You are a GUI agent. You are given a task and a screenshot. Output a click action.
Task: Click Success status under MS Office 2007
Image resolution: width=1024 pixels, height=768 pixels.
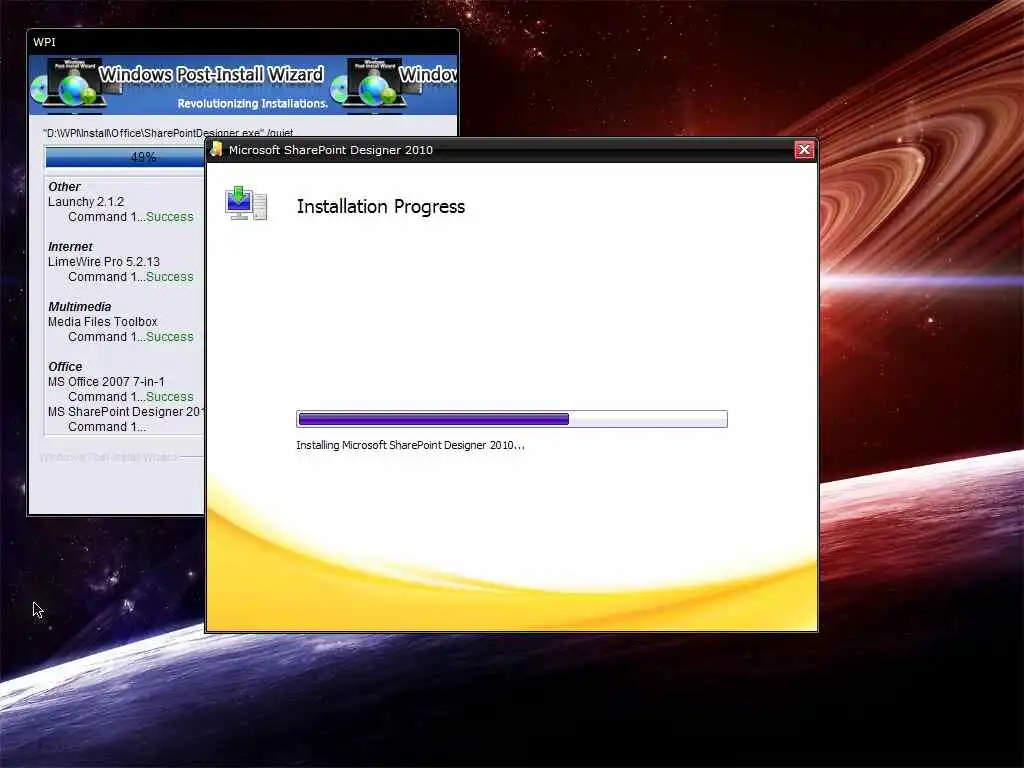click(x=170, y=397)
